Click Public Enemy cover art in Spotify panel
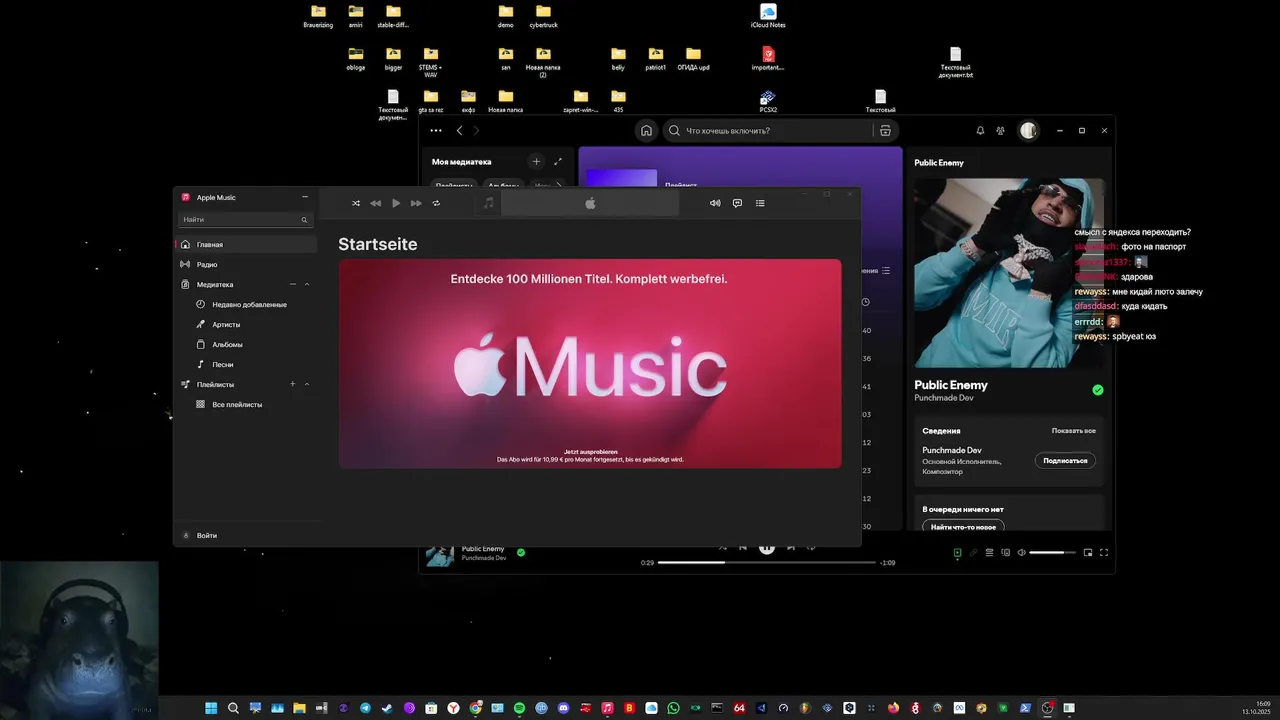Viewport: 1280px width, 720px height. tap(1009, 273)
